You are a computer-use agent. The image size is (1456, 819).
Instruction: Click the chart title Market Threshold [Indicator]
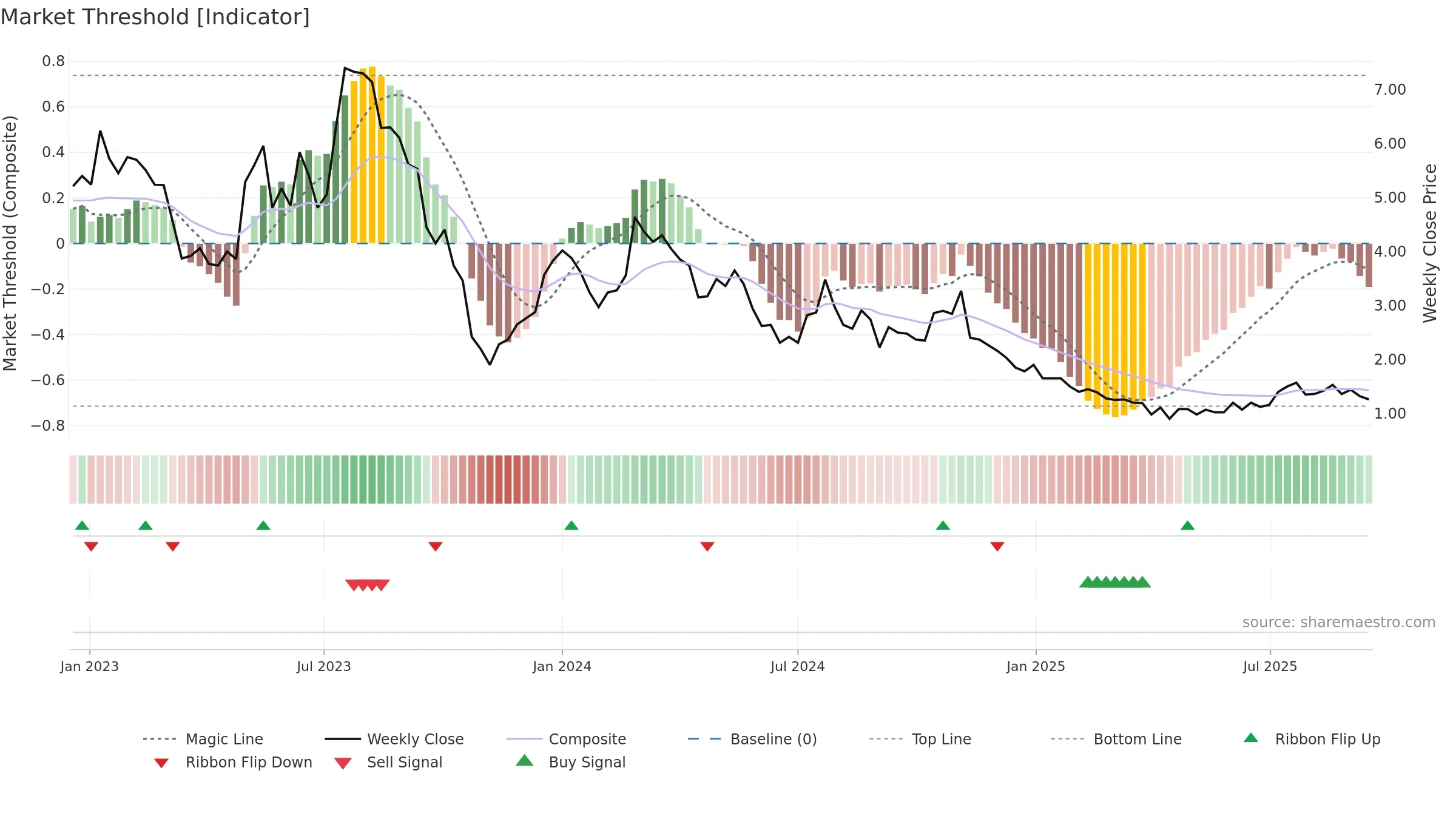click(x=155, y=17)
